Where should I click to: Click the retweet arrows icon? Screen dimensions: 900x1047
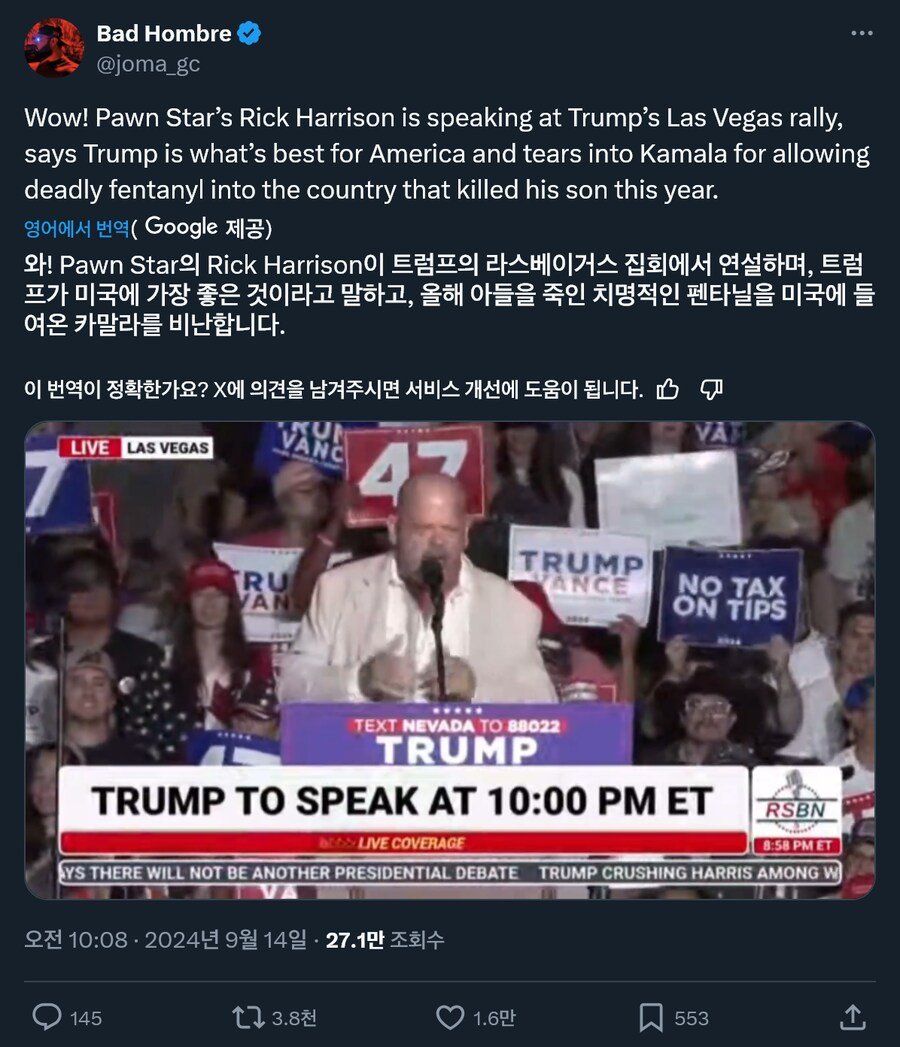[248, 1018]
